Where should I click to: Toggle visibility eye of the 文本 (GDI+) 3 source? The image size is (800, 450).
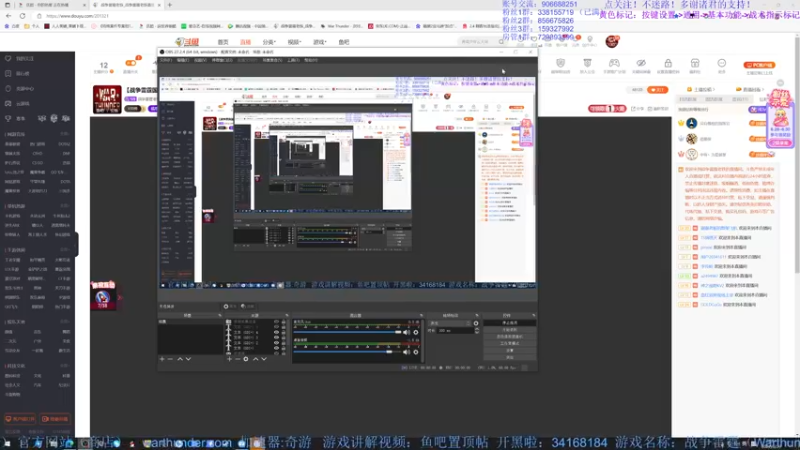[x=277, y=338]
